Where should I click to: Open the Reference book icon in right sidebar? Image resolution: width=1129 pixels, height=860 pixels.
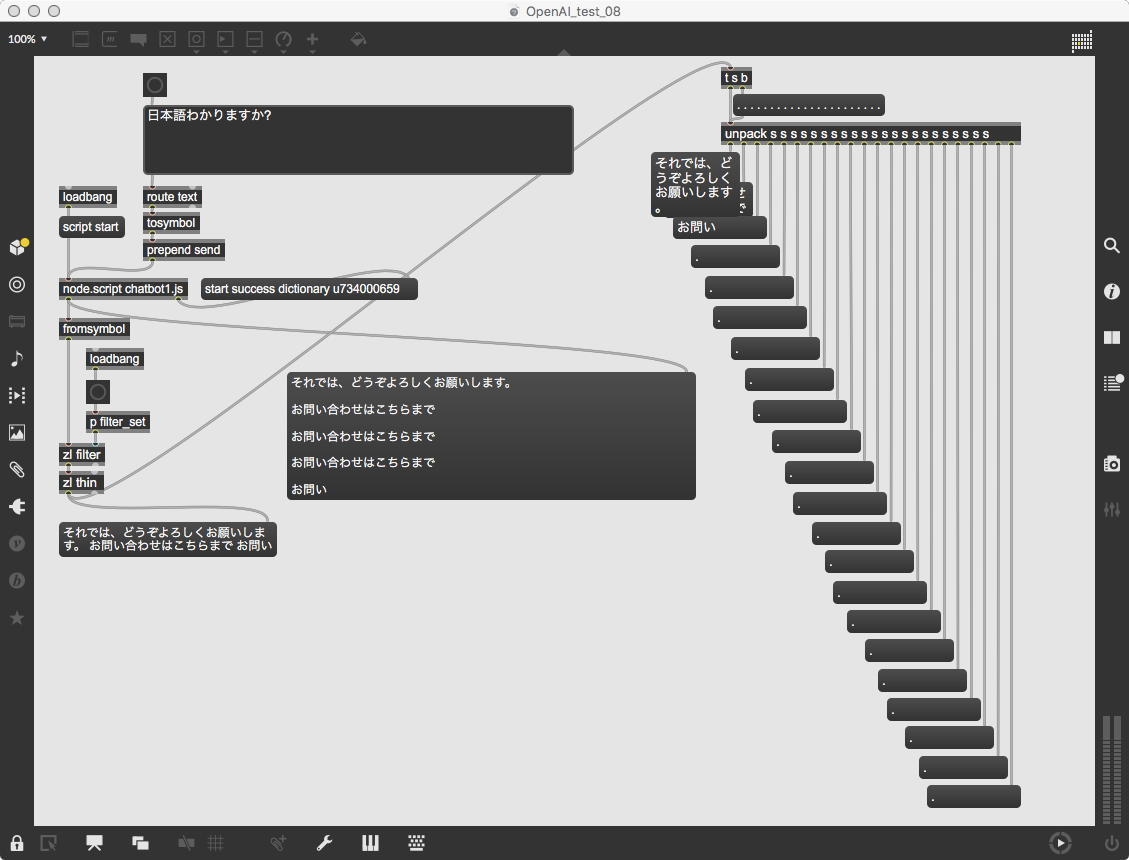[1112, 337]
